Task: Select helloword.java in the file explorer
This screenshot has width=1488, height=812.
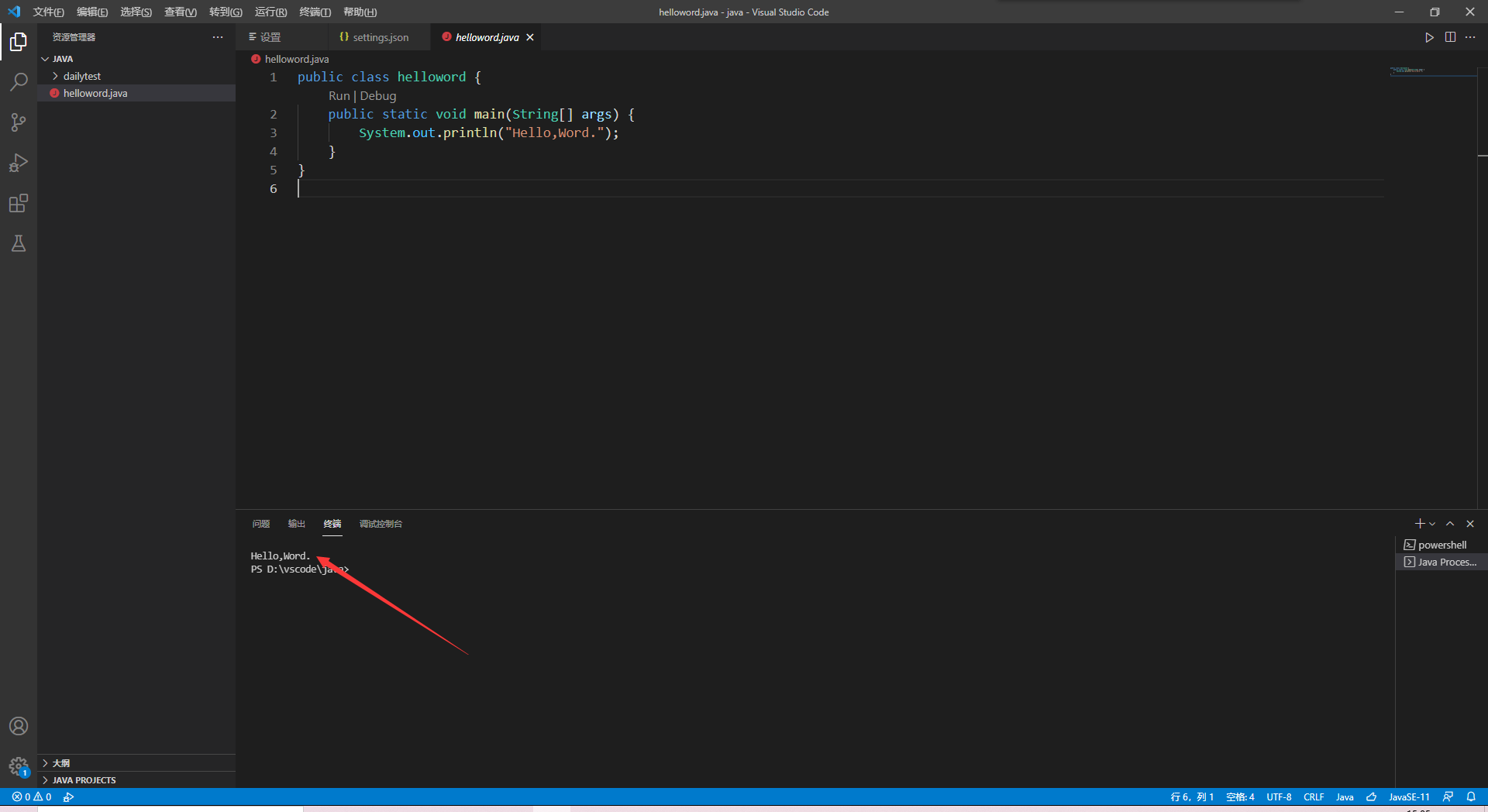Action: [136, 93]
